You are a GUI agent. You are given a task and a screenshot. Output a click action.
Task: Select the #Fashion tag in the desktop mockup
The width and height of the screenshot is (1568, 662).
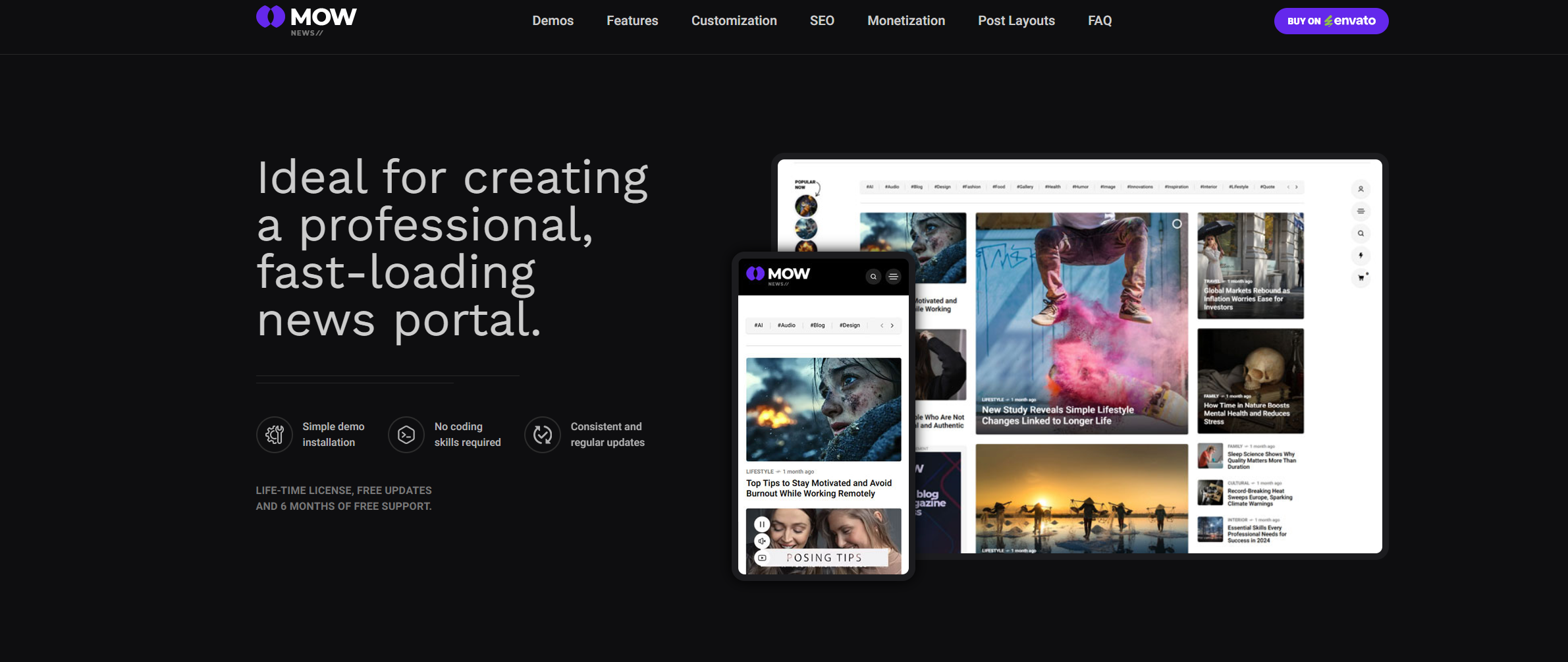pyautogui.click(x=971, y=187)
